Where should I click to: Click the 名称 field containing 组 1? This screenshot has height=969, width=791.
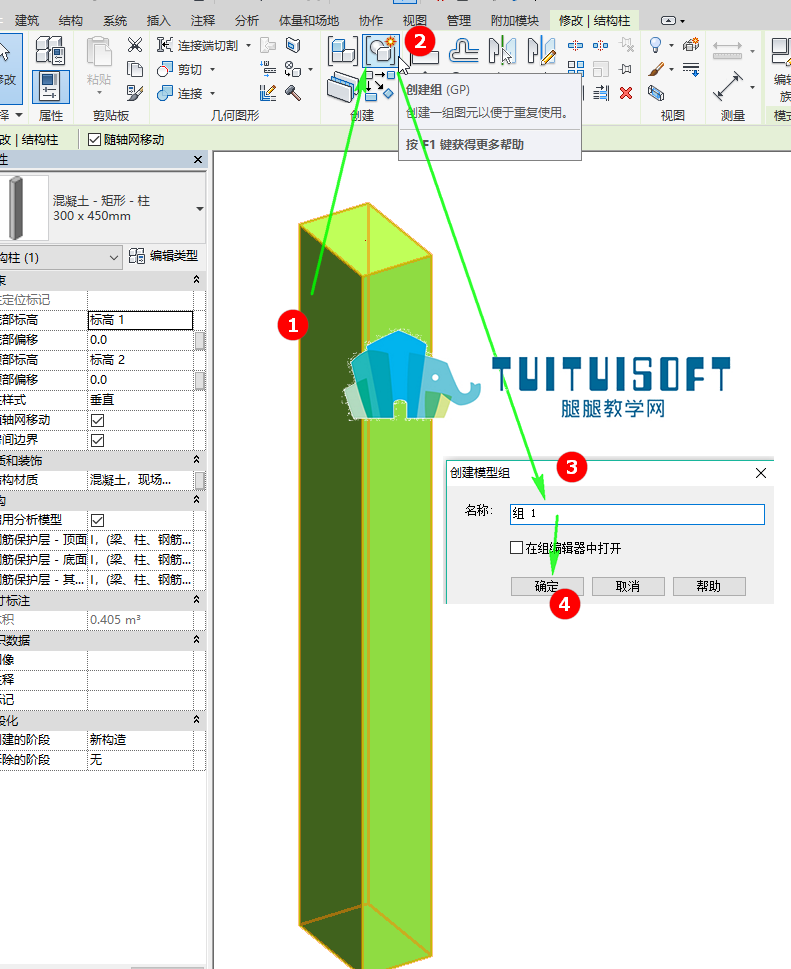pos(637,514)
